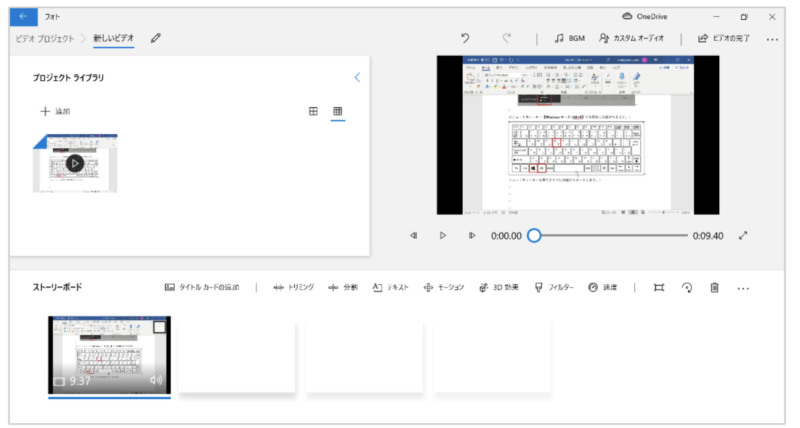This screenshot has height=428, width=800.
Task: Add media with the 追加 button
Action: pyautogui.click(x=55, y=111)
